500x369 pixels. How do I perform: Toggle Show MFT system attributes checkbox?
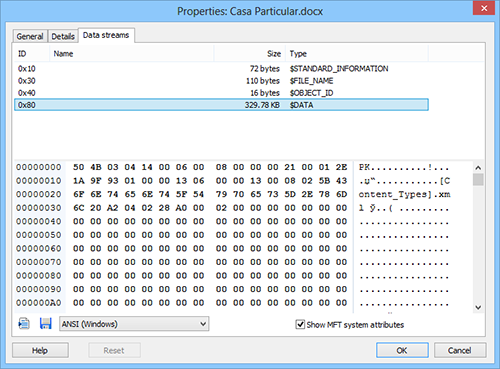(x=300, y=324)
